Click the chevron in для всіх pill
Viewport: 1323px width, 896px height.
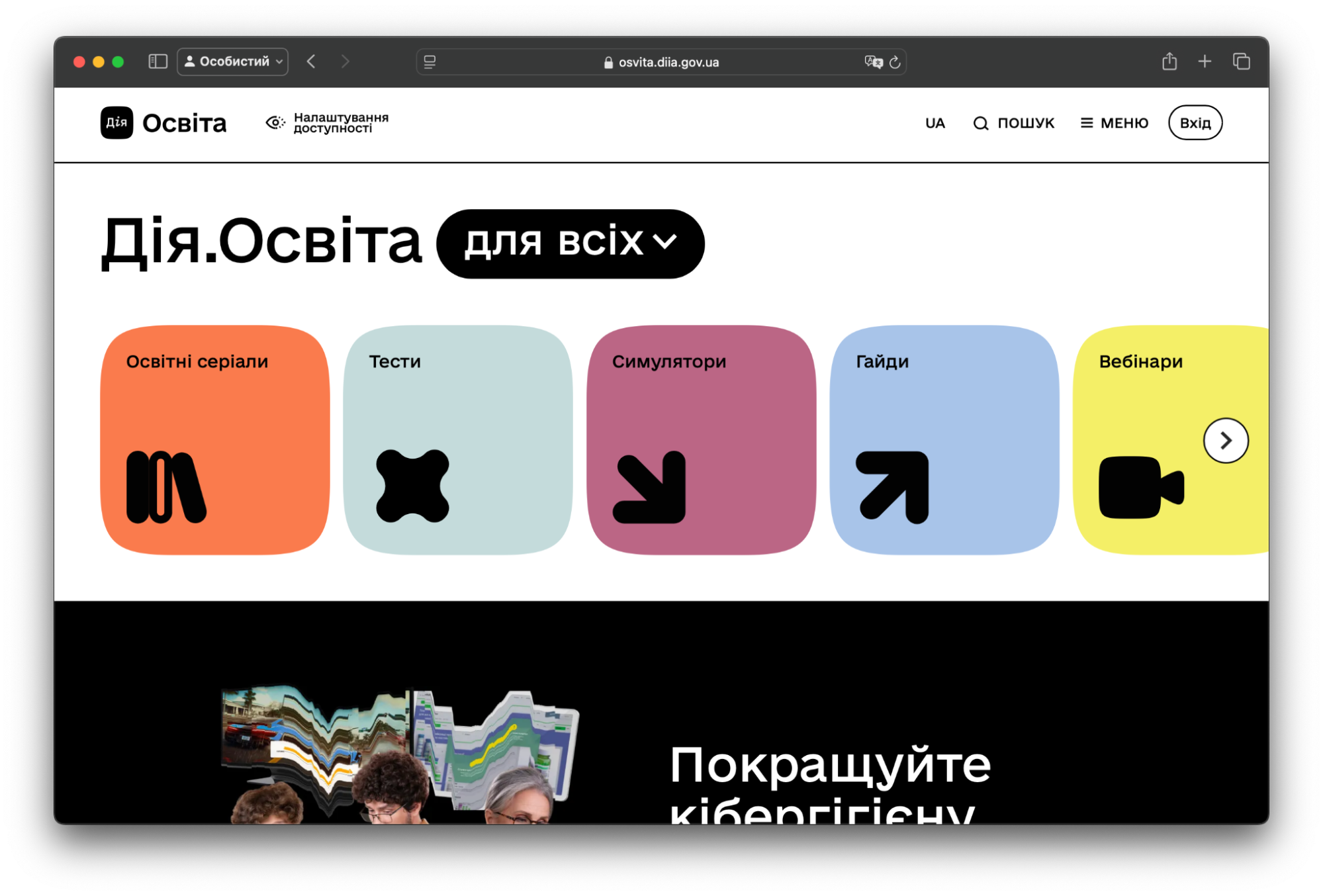[664, 242]
